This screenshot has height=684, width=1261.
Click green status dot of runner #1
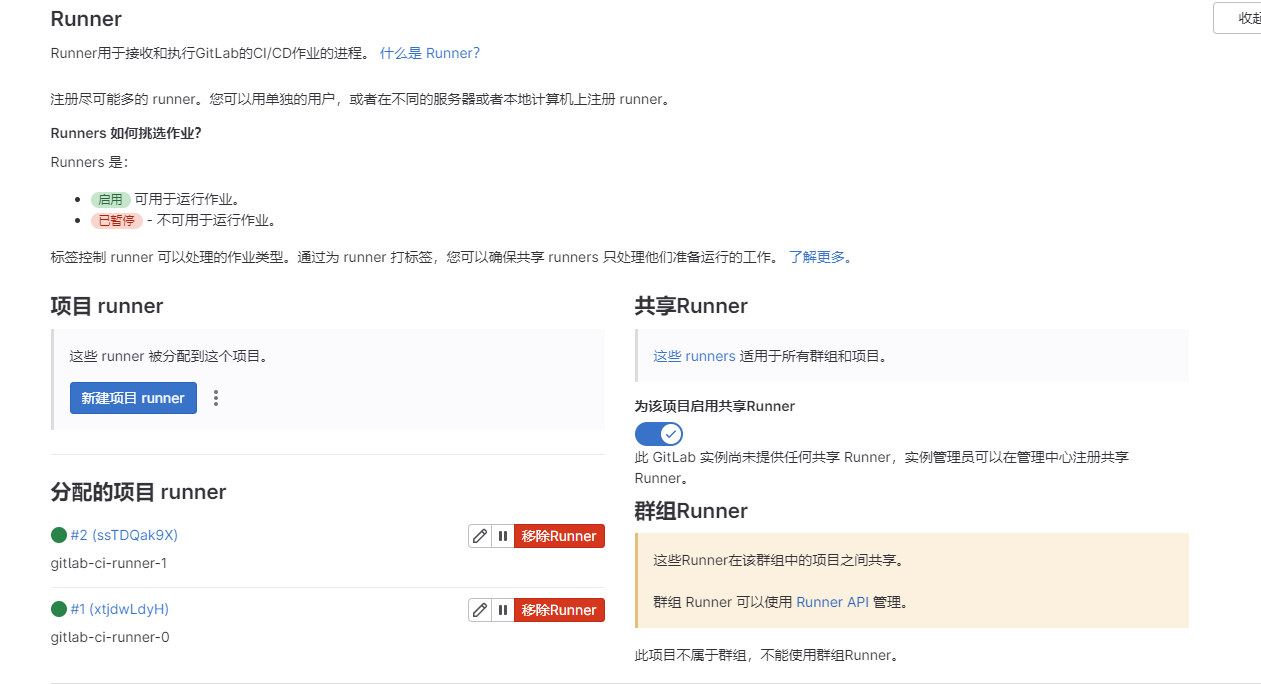[59, 609]
